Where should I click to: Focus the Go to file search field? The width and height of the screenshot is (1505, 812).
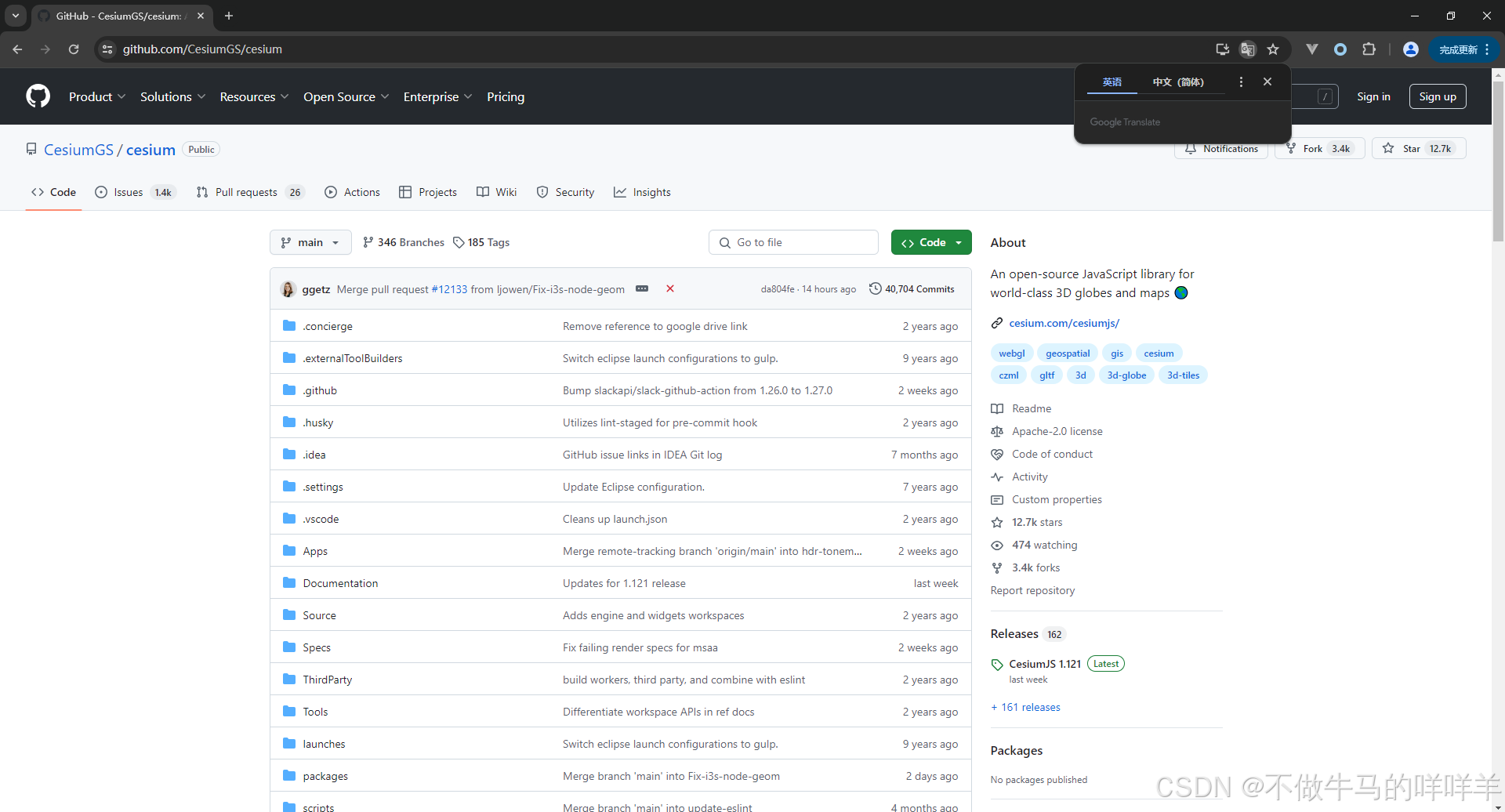point(793,242)
